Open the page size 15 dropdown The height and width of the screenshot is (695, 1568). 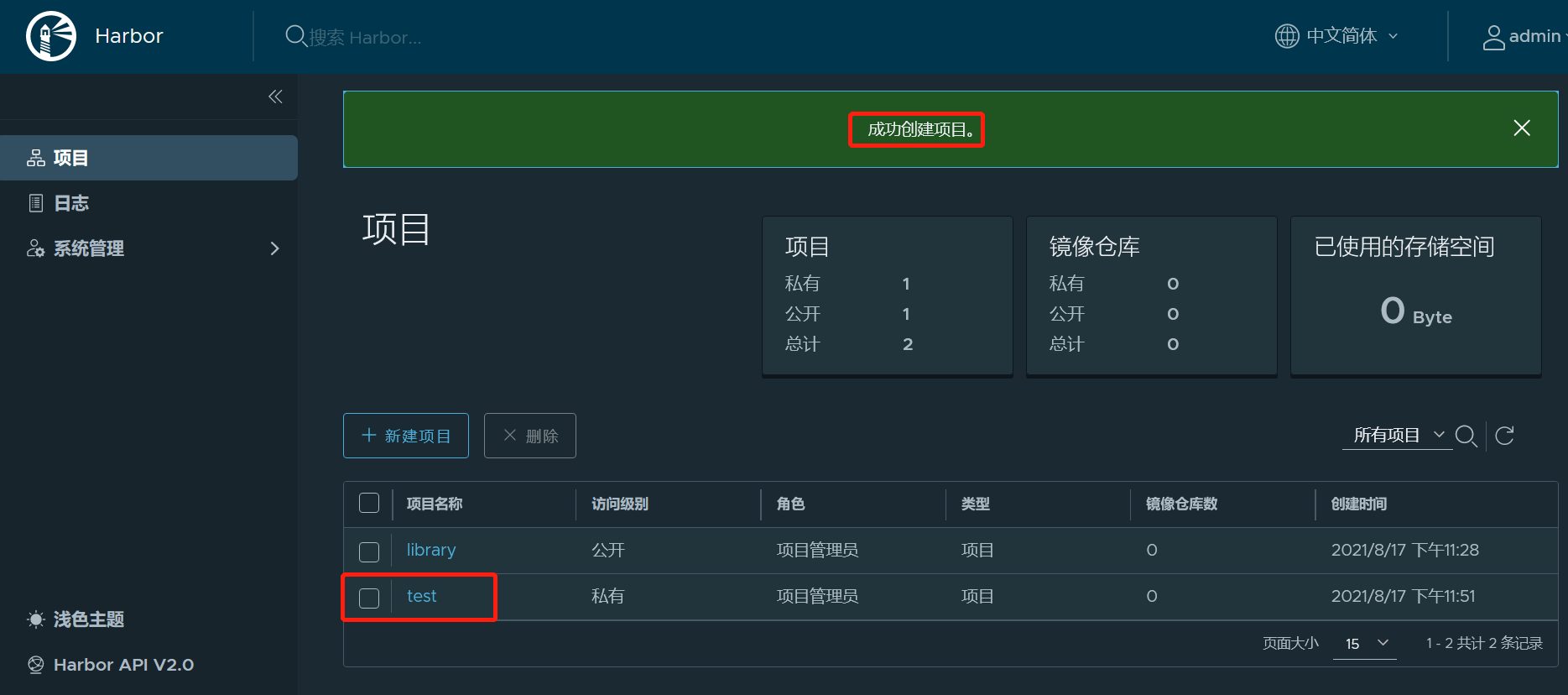click(1365, 643)
